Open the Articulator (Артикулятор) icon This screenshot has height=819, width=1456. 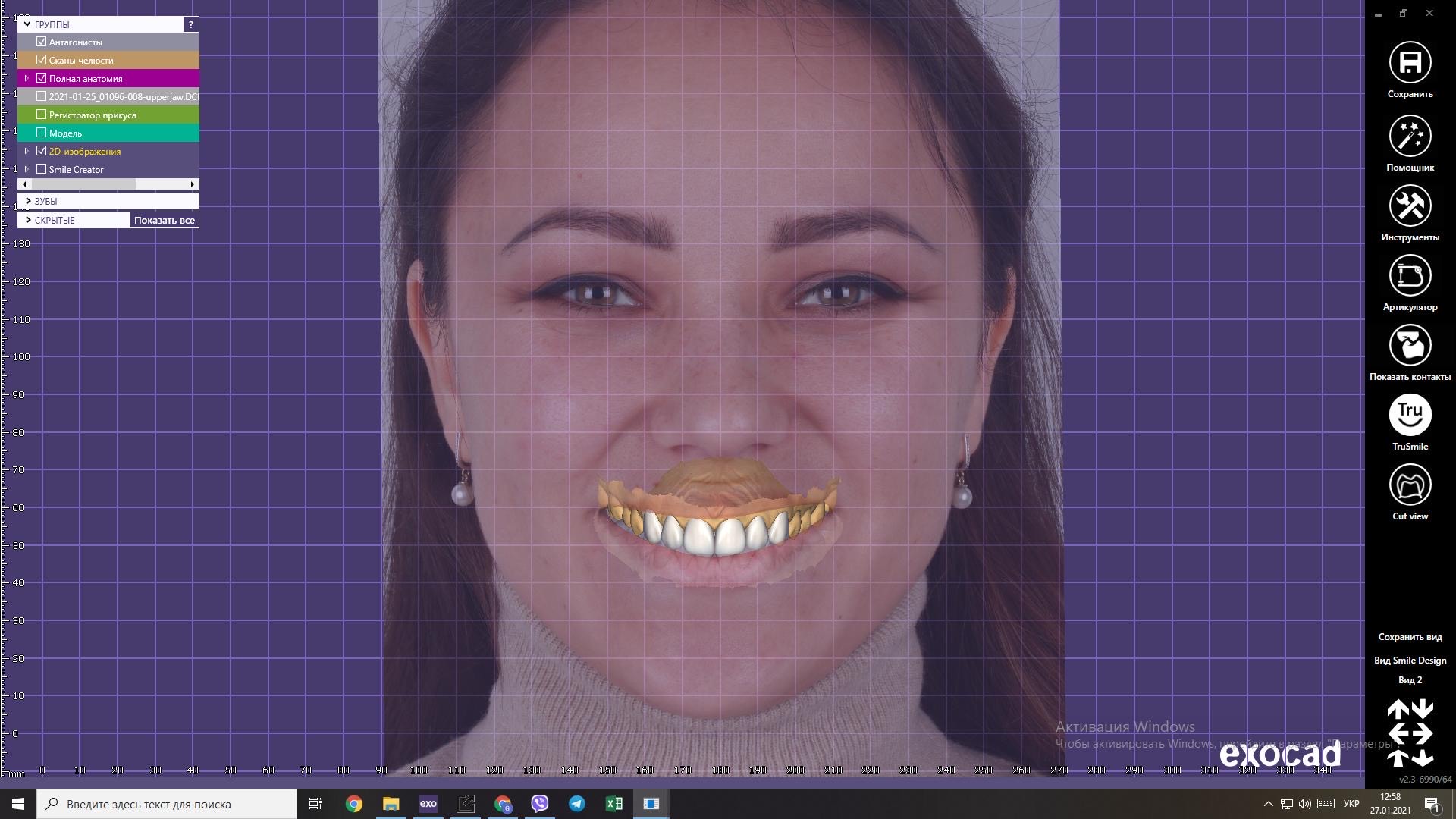[x=1410, y=276]
